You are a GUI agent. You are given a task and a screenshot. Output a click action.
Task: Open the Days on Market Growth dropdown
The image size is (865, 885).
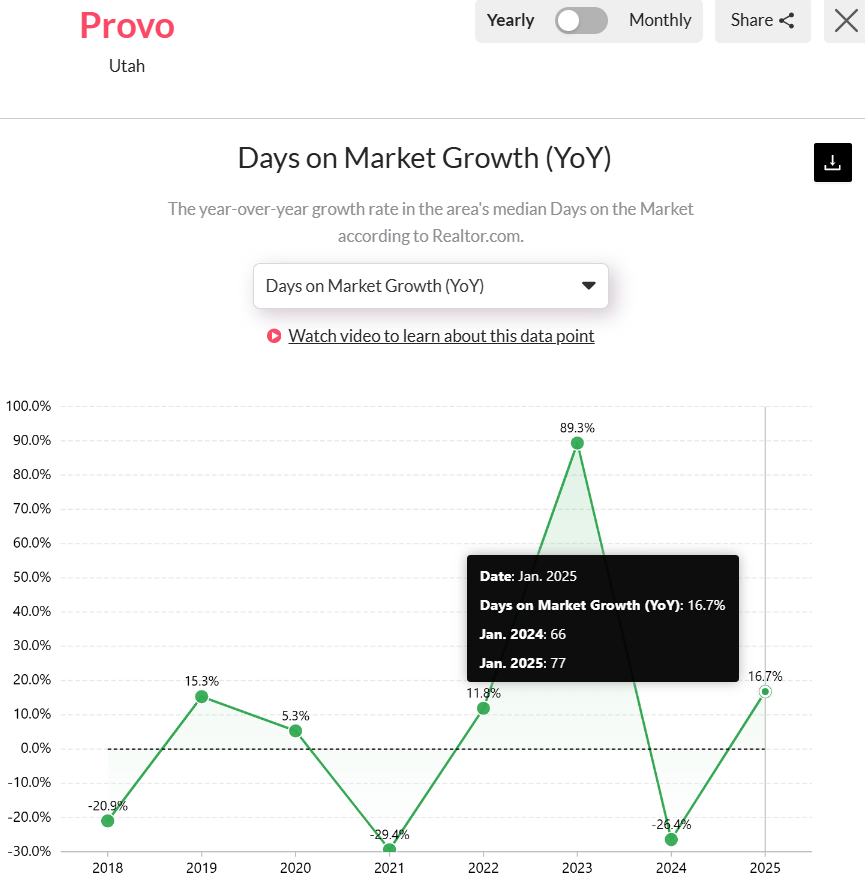[430, 286]
